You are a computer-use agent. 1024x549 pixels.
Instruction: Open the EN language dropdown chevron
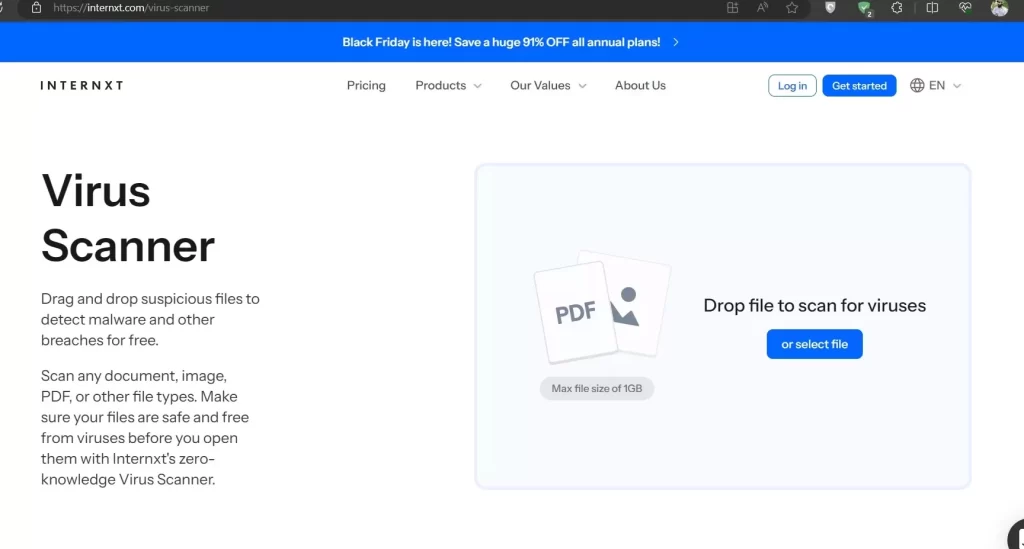click(x=957, y=86)
